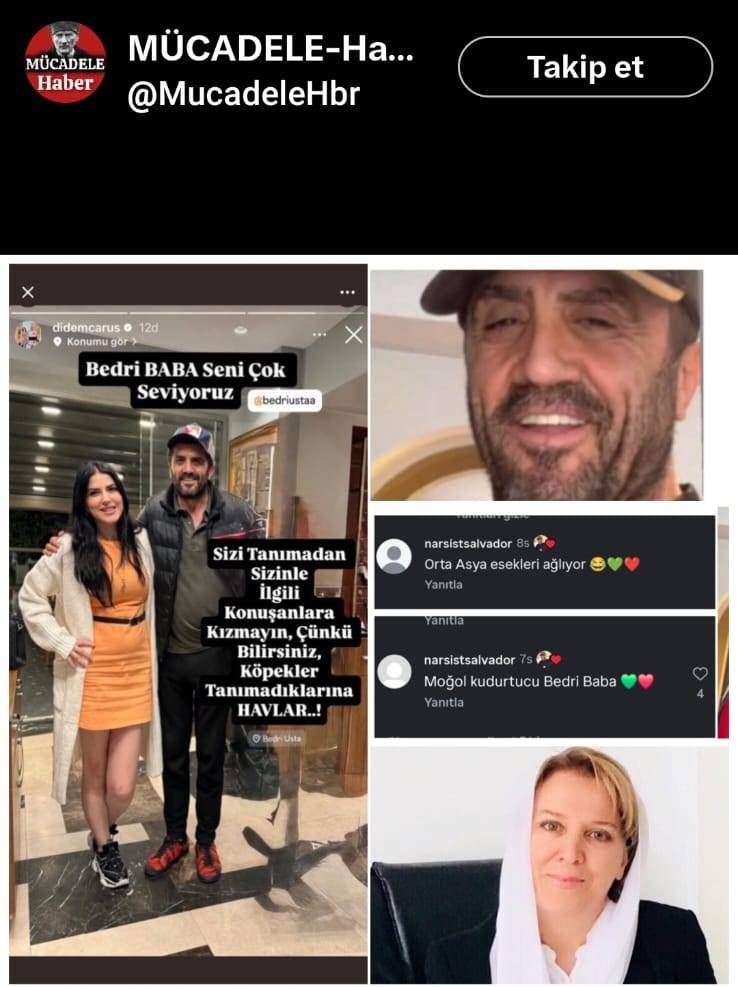Open the Bedri Usta location tag
Screen dimensions: 738x987
tap(276, 738)
